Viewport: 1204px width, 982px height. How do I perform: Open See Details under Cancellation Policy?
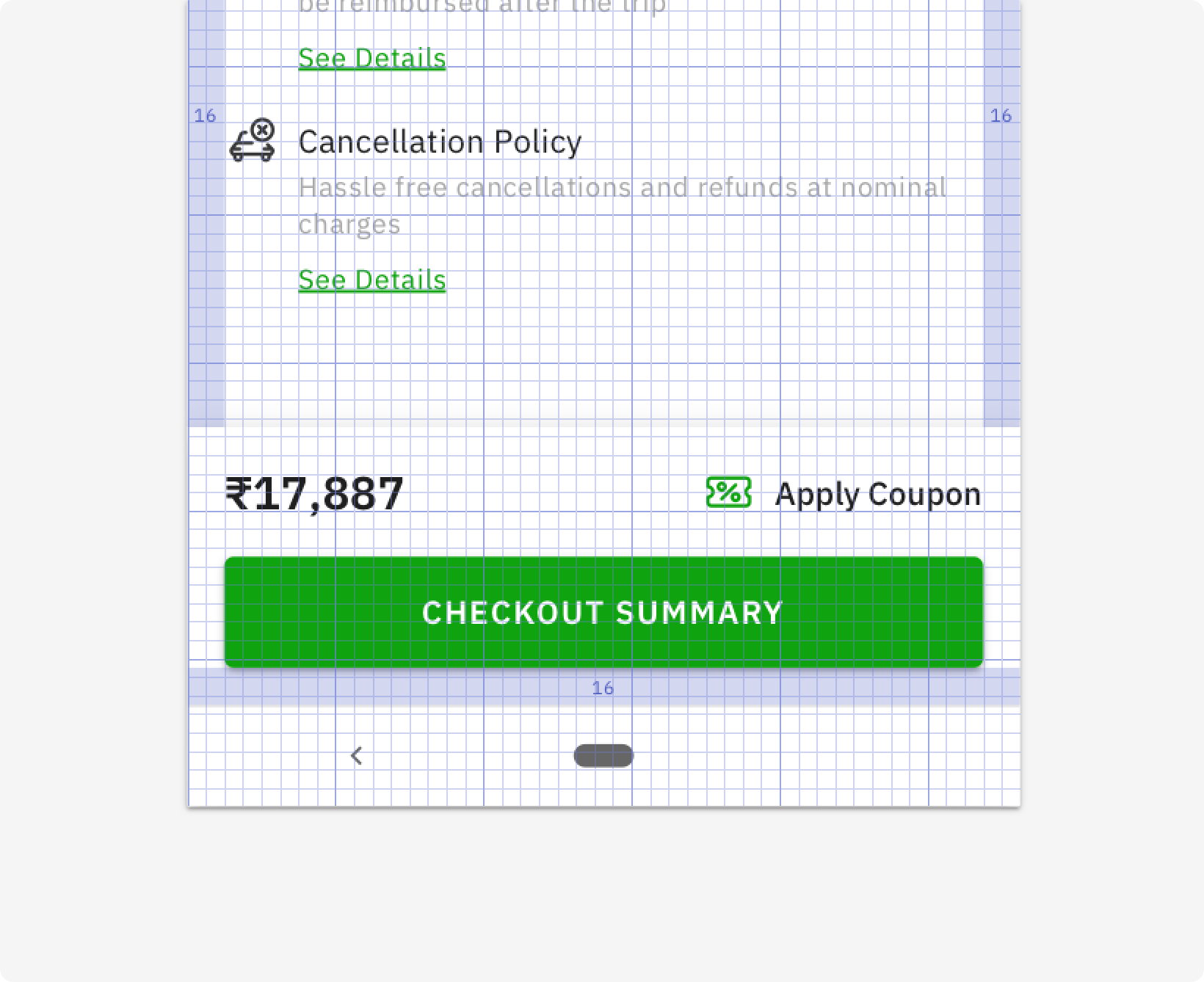(x=372, y=280)
